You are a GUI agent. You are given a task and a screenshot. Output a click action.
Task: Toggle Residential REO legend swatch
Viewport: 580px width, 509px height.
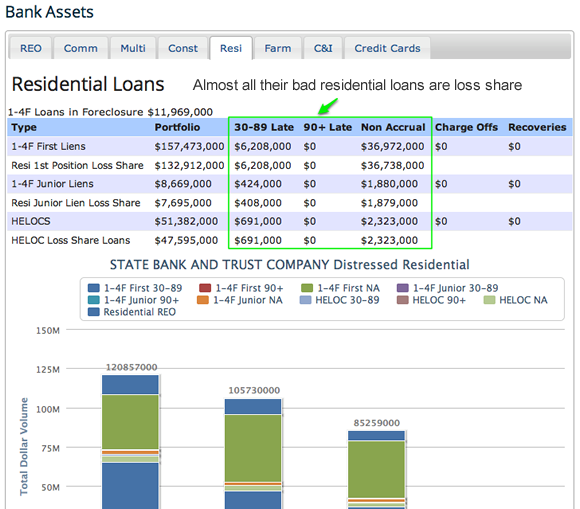(94, 312)
